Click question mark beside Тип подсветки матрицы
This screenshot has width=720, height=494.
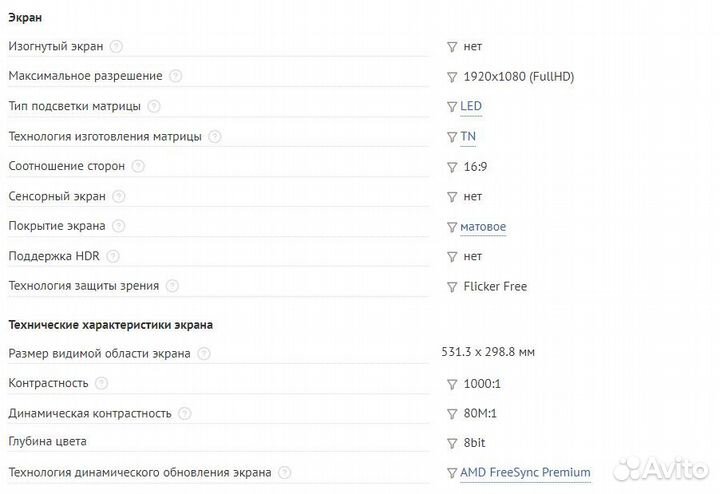(153, 106)
